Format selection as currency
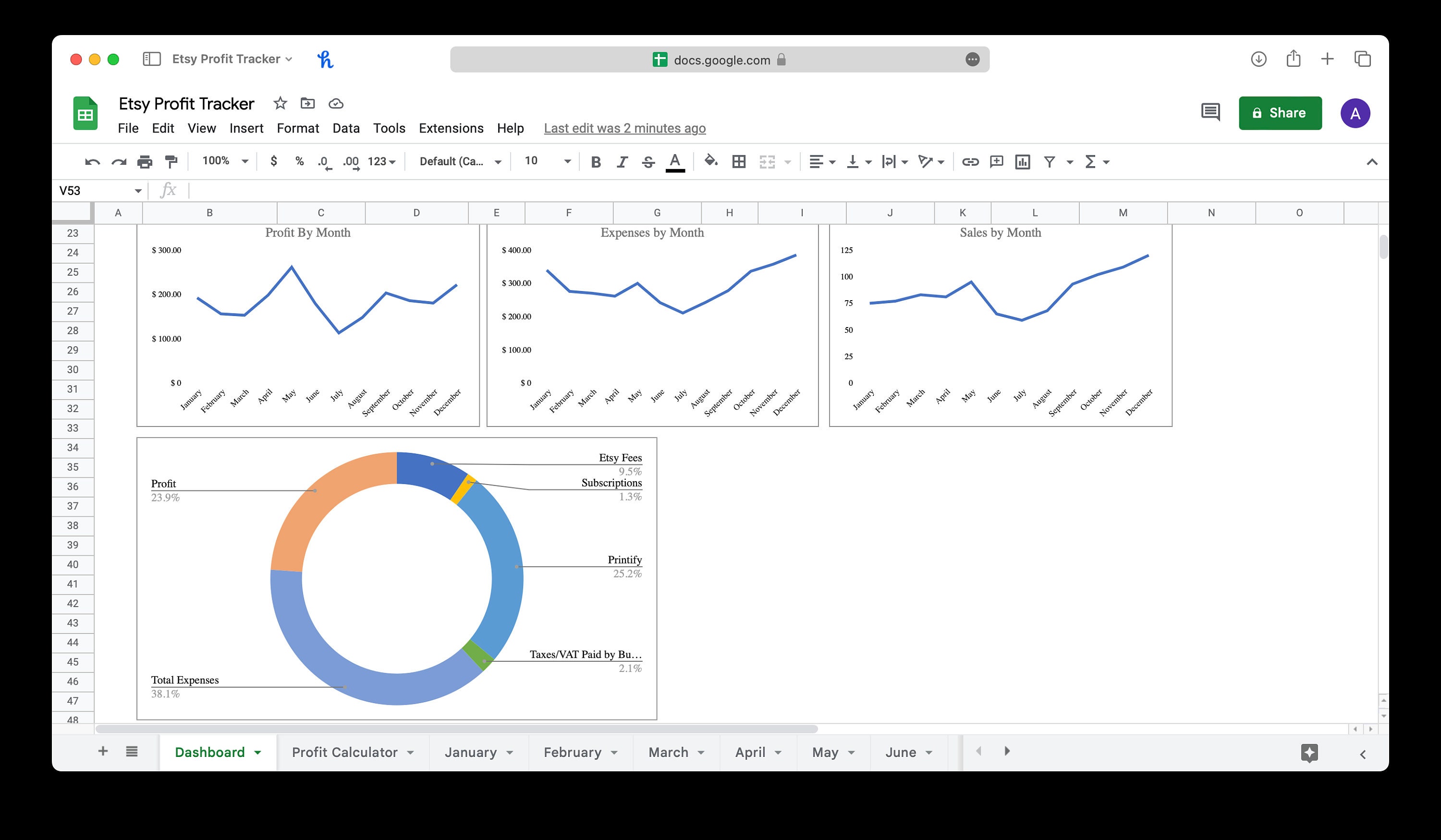Viewport: 1441px width, 840px height. click(273, 162)
